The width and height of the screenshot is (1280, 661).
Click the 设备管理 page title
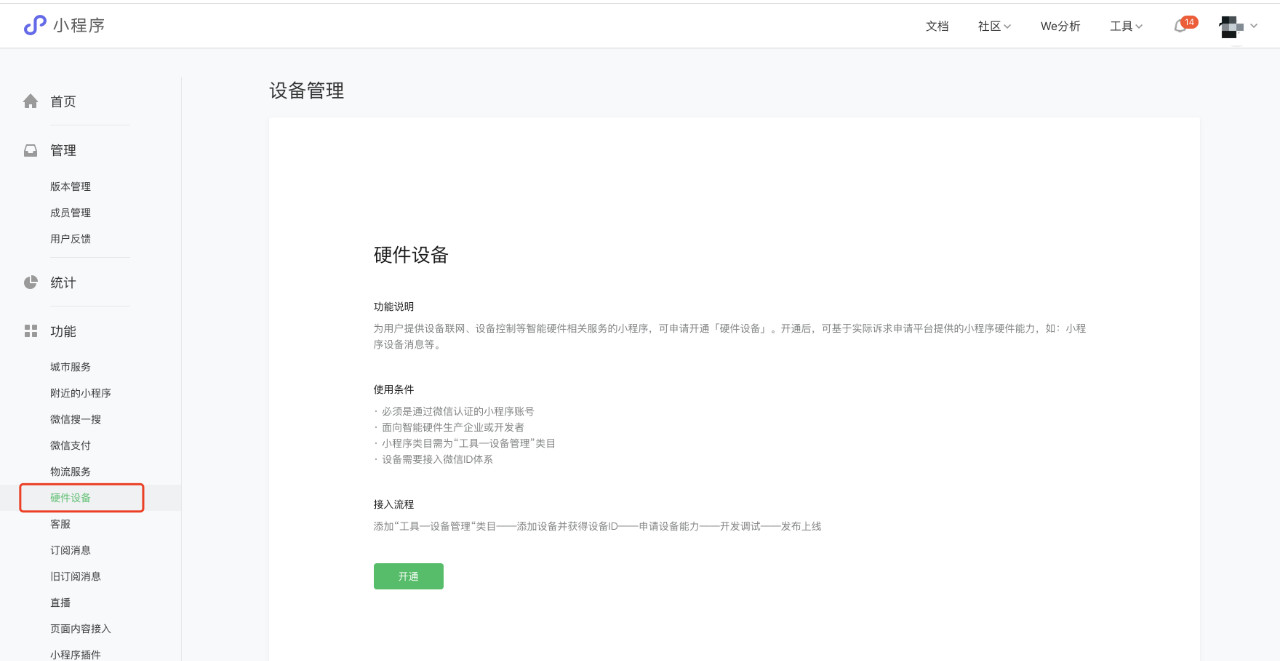click(306, 91)
